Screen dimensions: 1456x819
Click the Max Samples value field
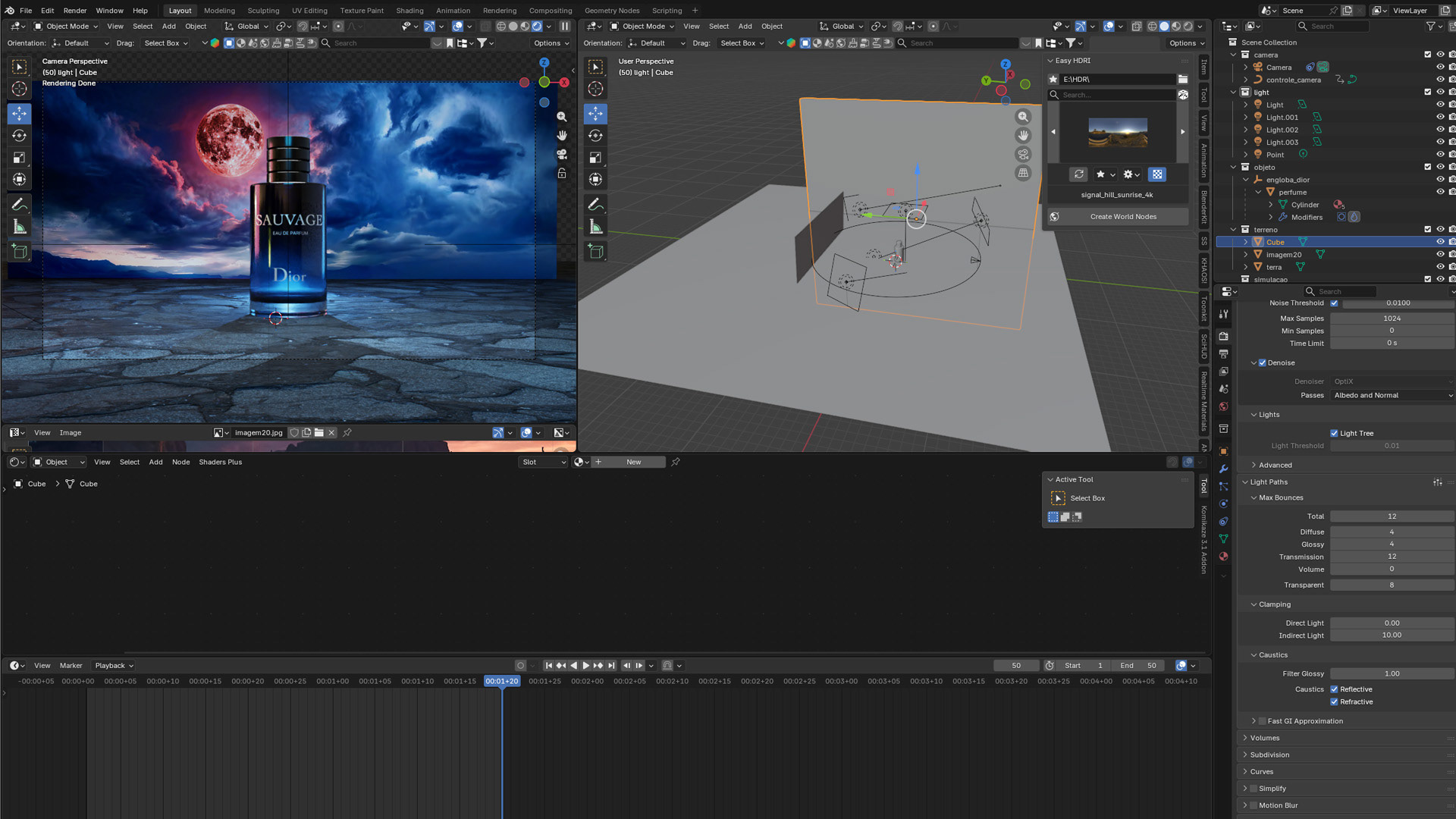click(x=1392, y=318)
